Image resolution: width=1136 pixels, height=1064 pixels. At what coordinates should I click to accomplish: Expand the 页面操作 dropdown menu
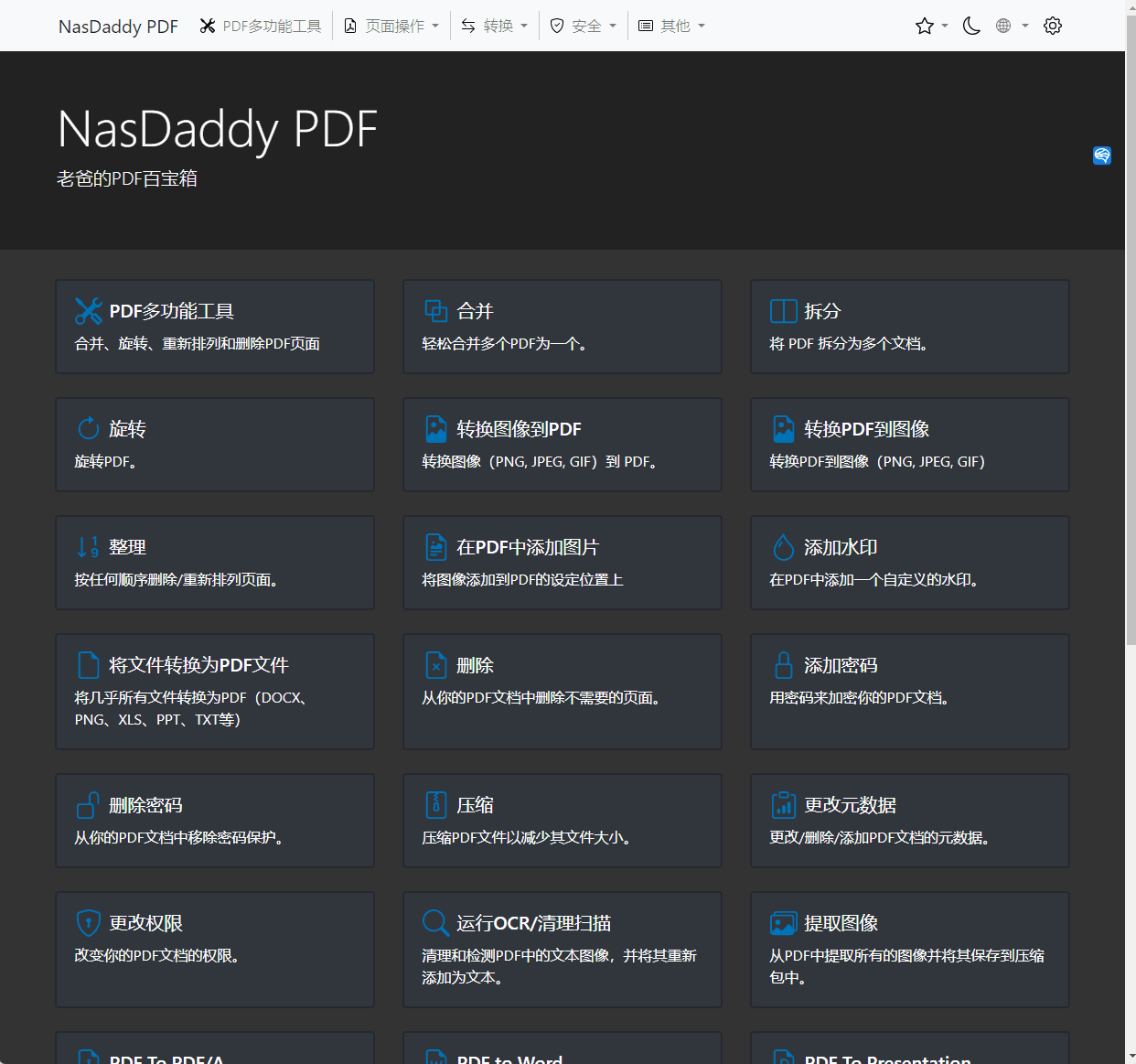(x=391, y=26)
